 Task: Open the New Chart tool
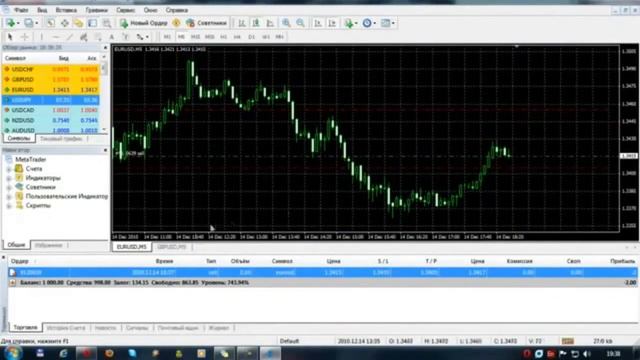[x=11, y=23]
